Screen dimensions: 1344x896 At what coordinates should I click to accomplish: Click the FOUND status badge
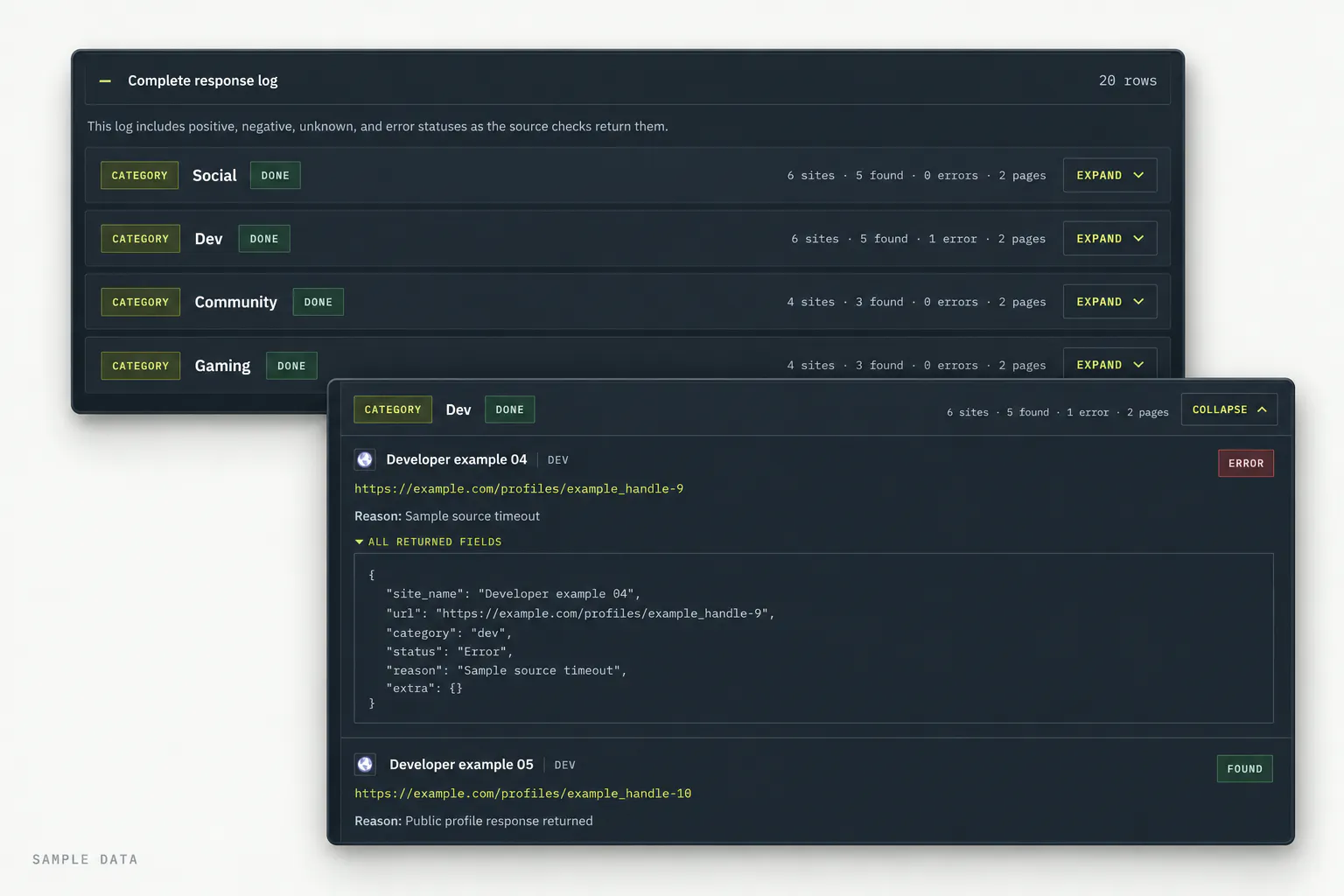click(x=1244, y=769)
